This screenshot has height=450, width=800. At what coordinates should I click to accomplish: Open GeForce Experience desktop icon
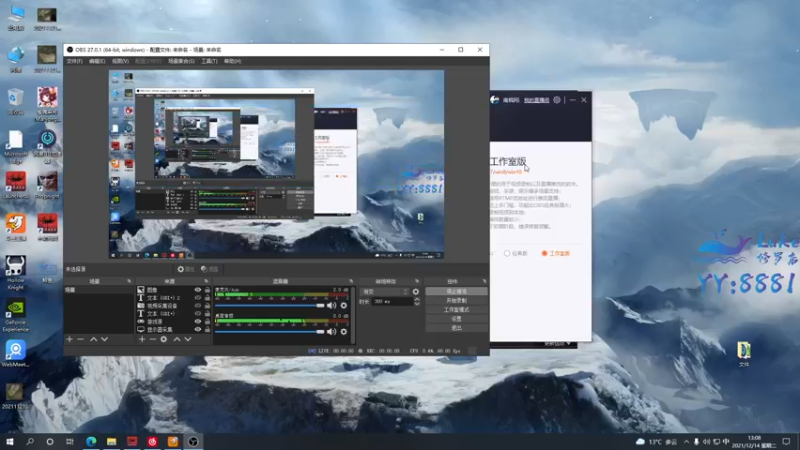[15, 315]
